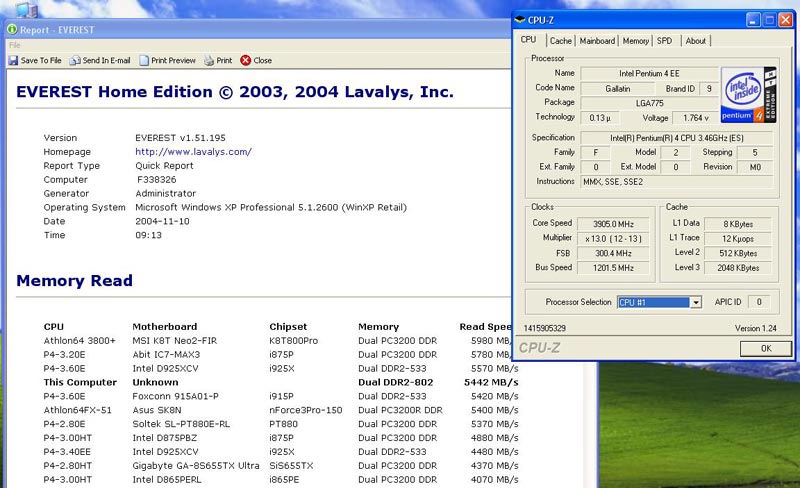Image resolution: width=800 pixels, height=488 pixels.
Task: Click the Save To File floppy icon
Action: (x=13, y=60)
